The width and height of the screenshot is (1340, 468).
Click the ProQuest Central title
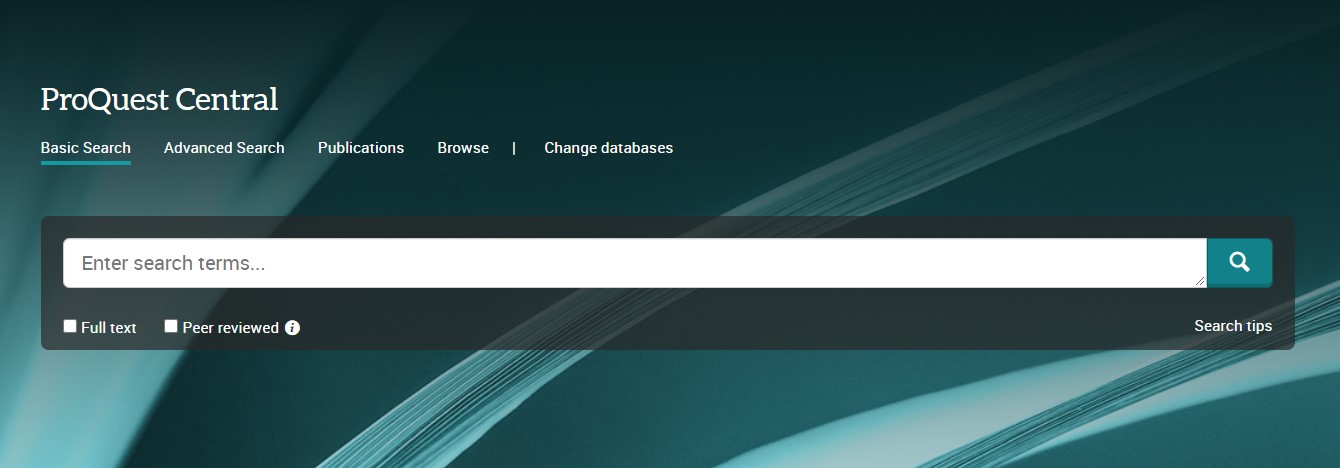pyautogui.click(x=159, y=99)
